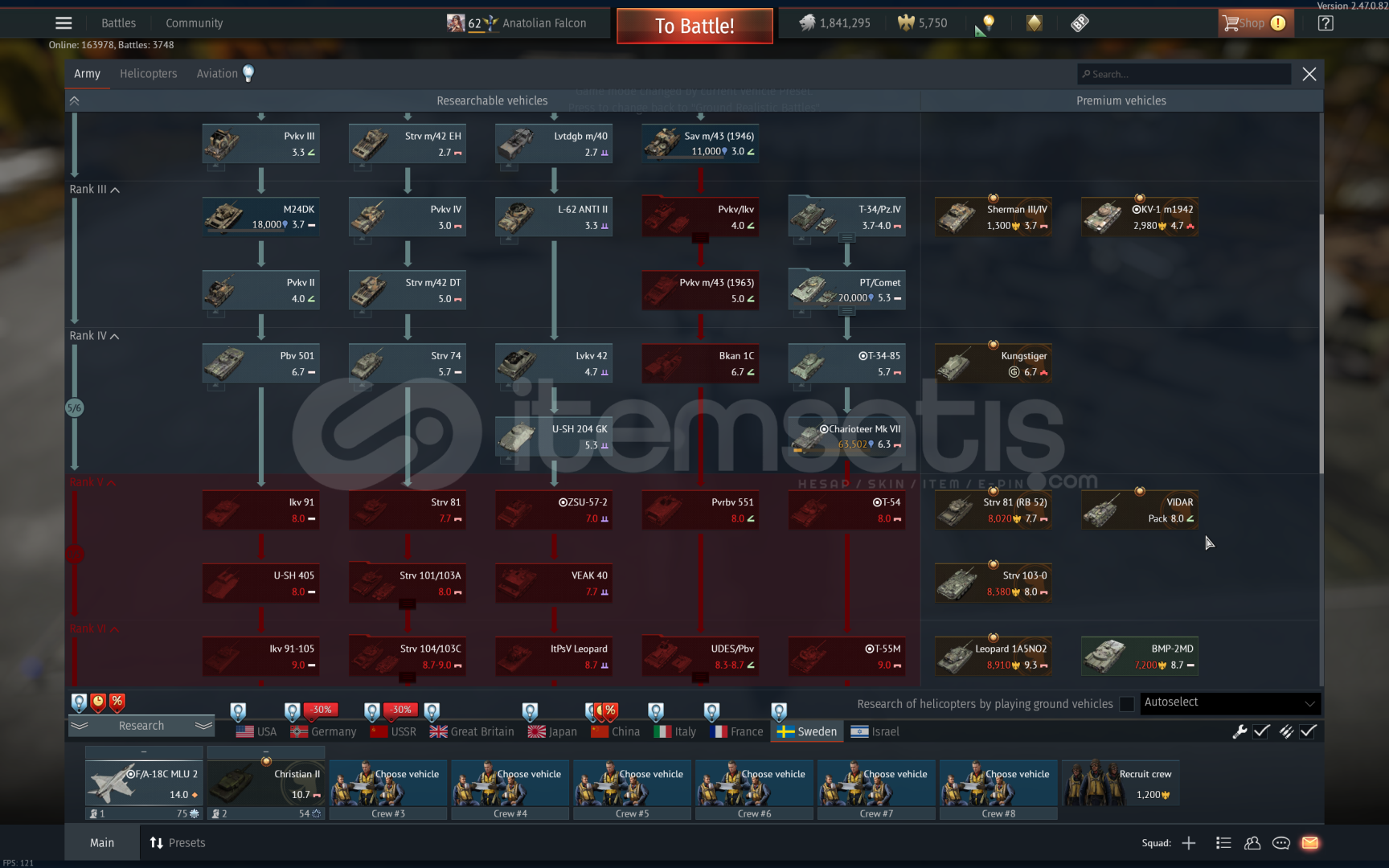
Task: Open the gold warbond shop icon
Action: 1035,23
